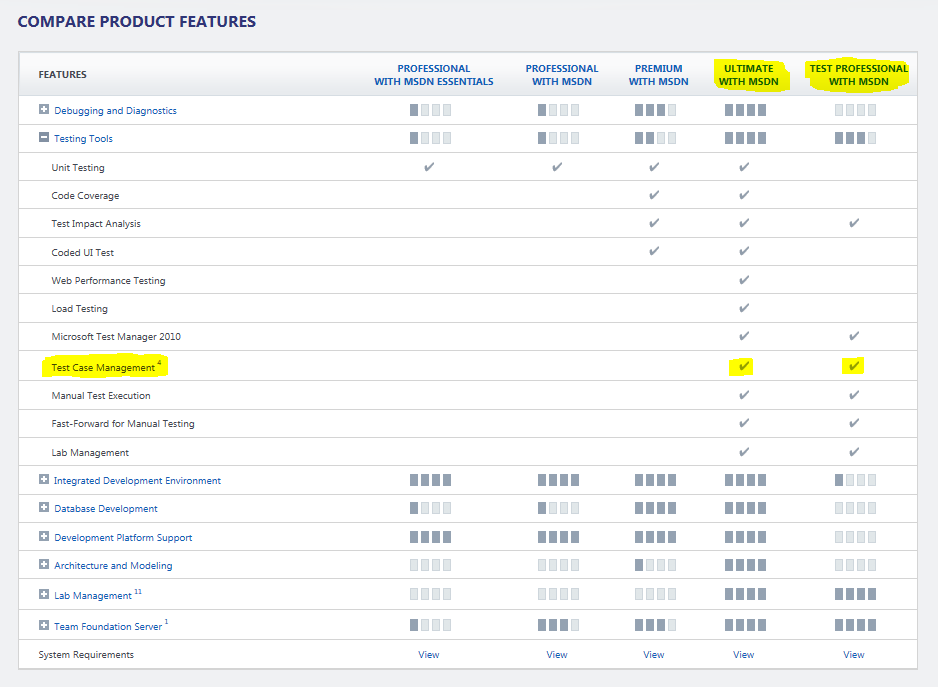The height and width of the screenshot is (687, 938).
Task: Select Ultimate with MSDN column header
Action: [748, 75]
